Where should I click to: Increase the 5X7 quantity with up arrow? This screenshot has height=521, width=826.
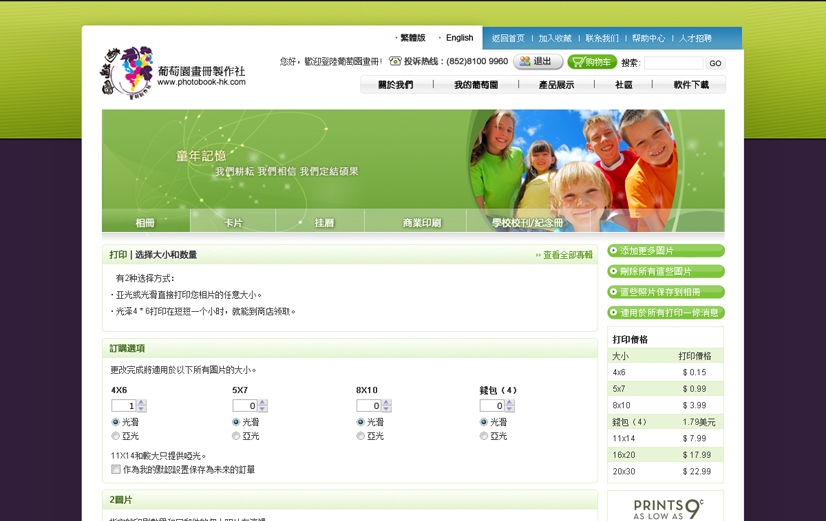[262, 403]
